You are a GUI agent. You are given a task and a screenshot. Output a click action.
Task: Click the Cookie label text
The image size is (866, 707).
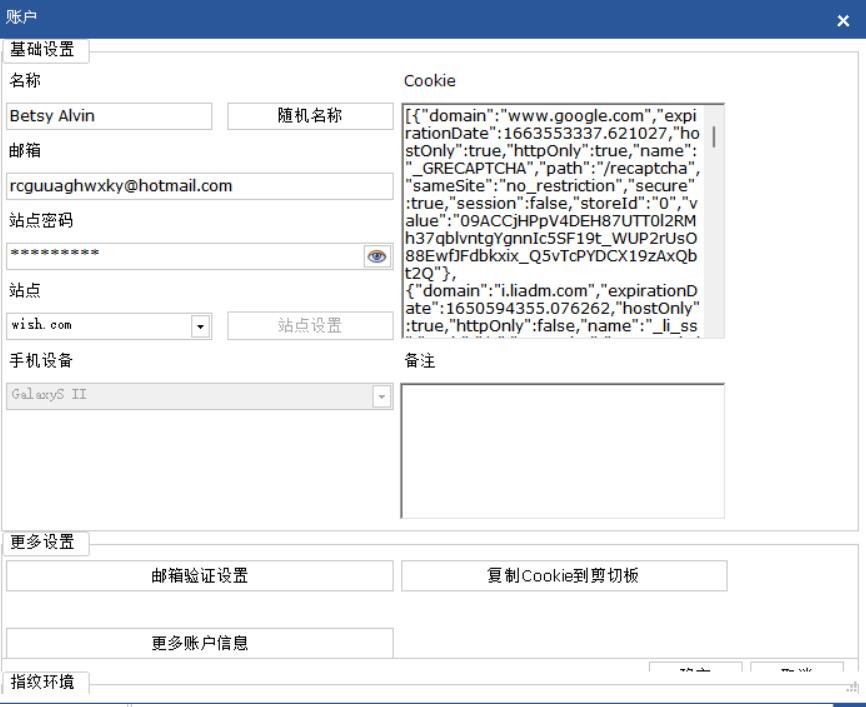point(430,81)
